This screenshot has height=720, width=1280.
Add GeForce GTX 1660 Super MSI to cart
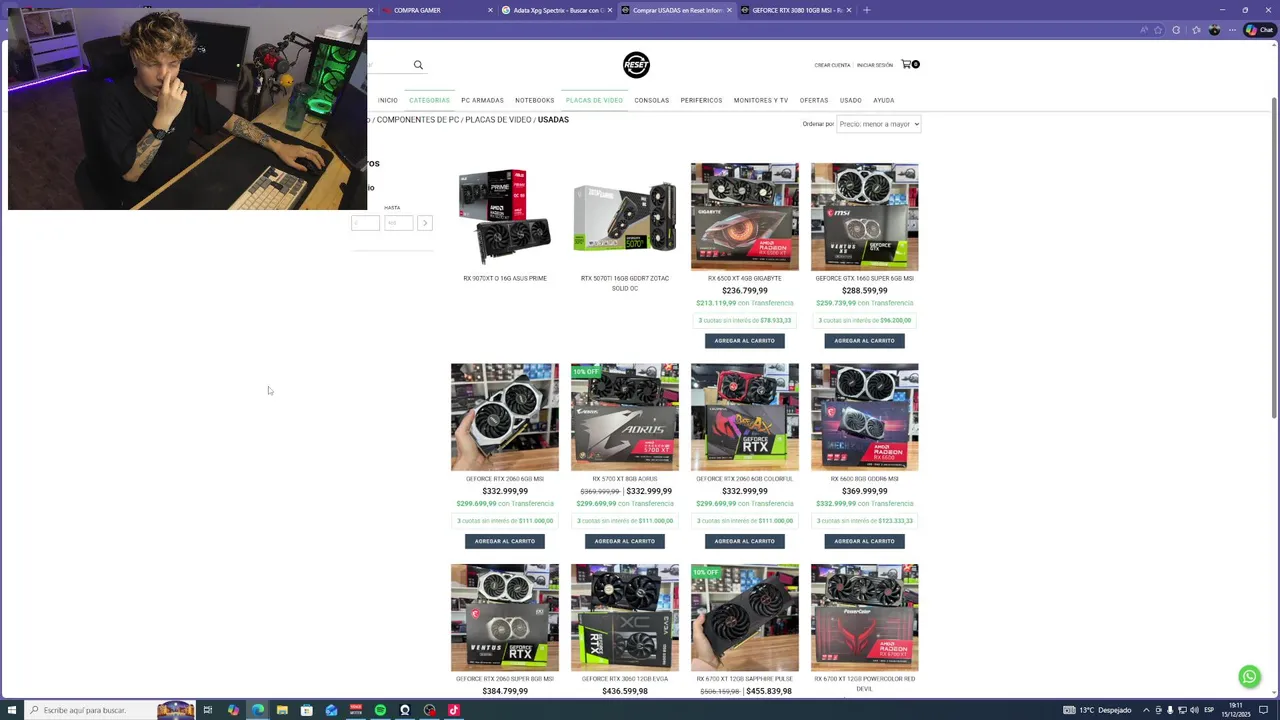pos(865,341)
